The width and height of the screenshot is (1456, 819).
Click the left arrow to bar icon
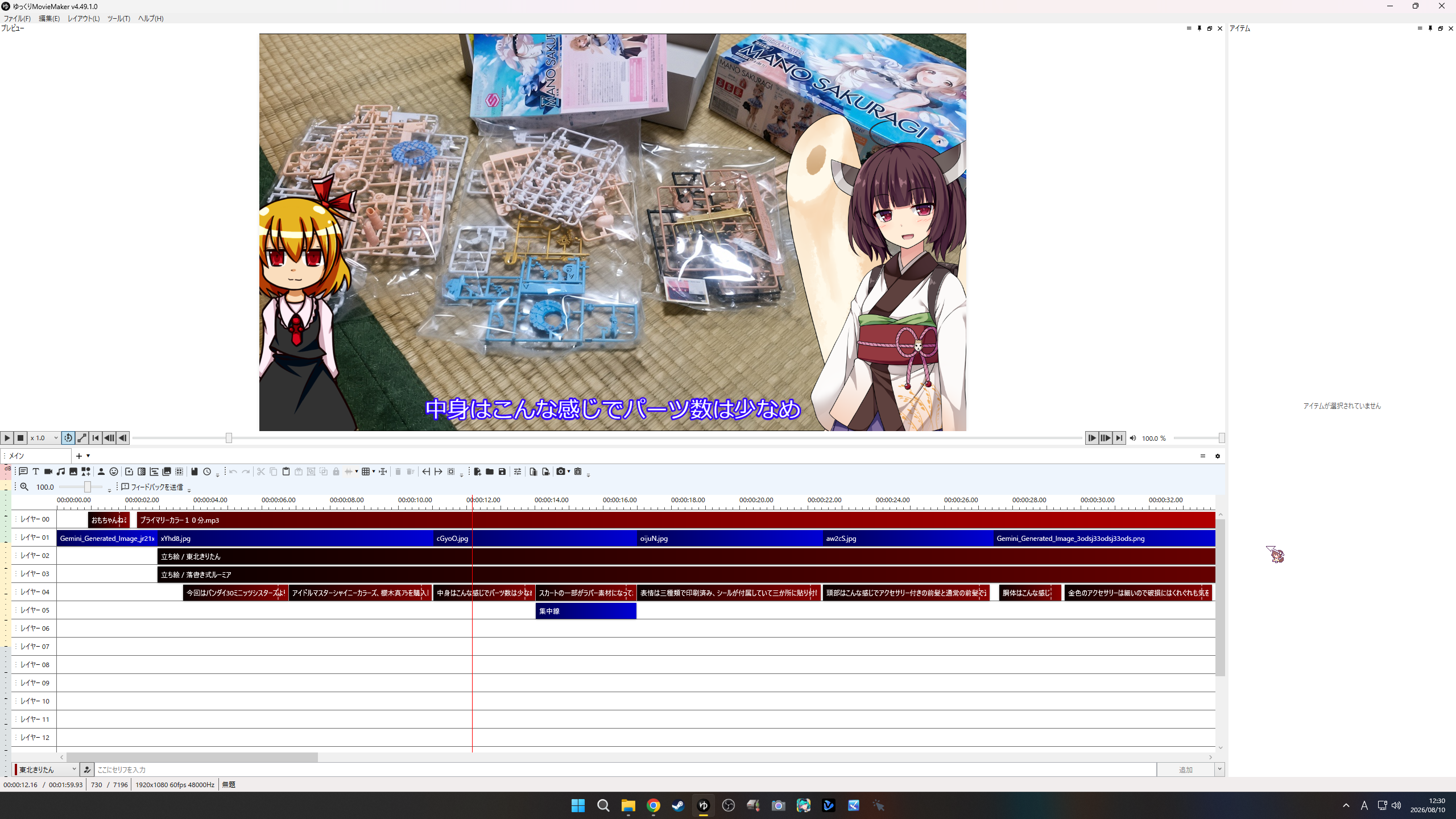(x=426, y=471)
